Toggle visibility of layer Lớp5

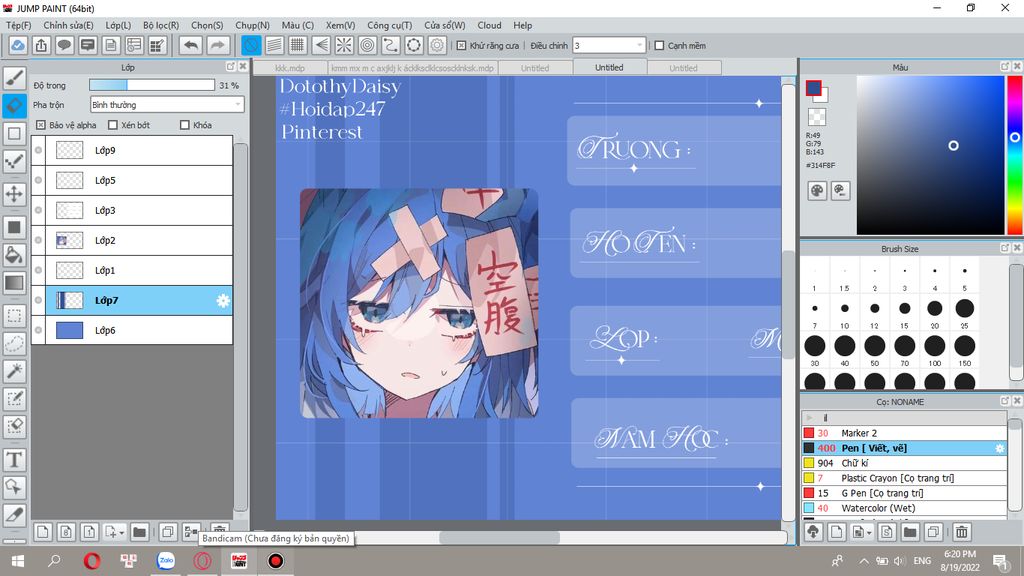[39, 180]
